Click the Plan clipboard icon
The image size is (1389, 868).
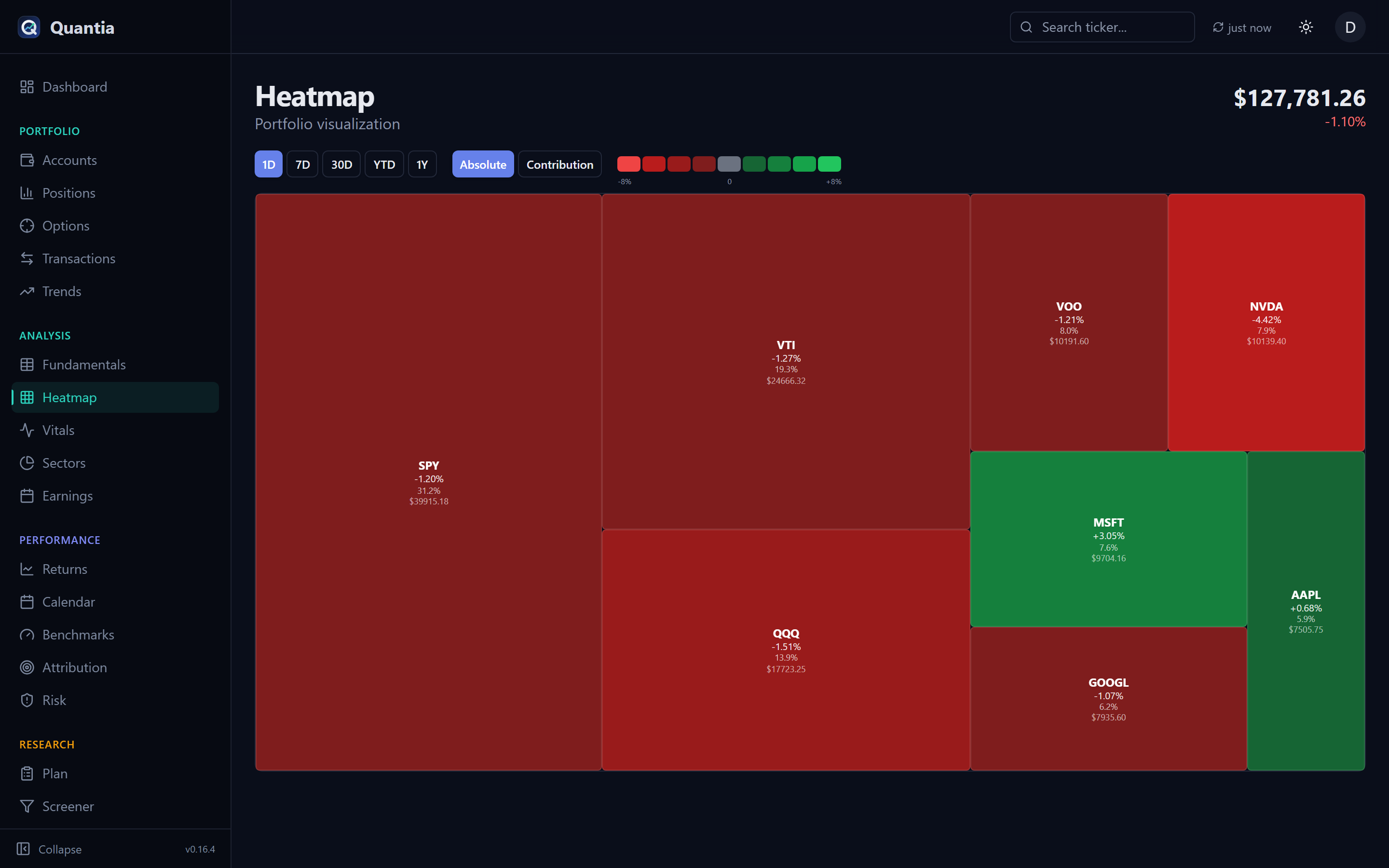coord(27,773)
